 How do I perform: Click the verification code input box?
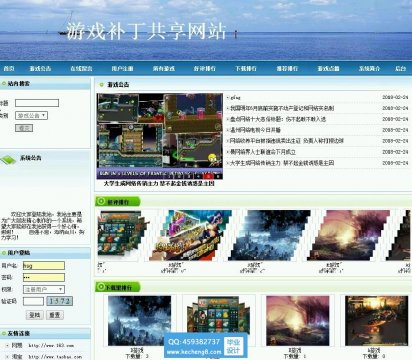coord(33,301)
